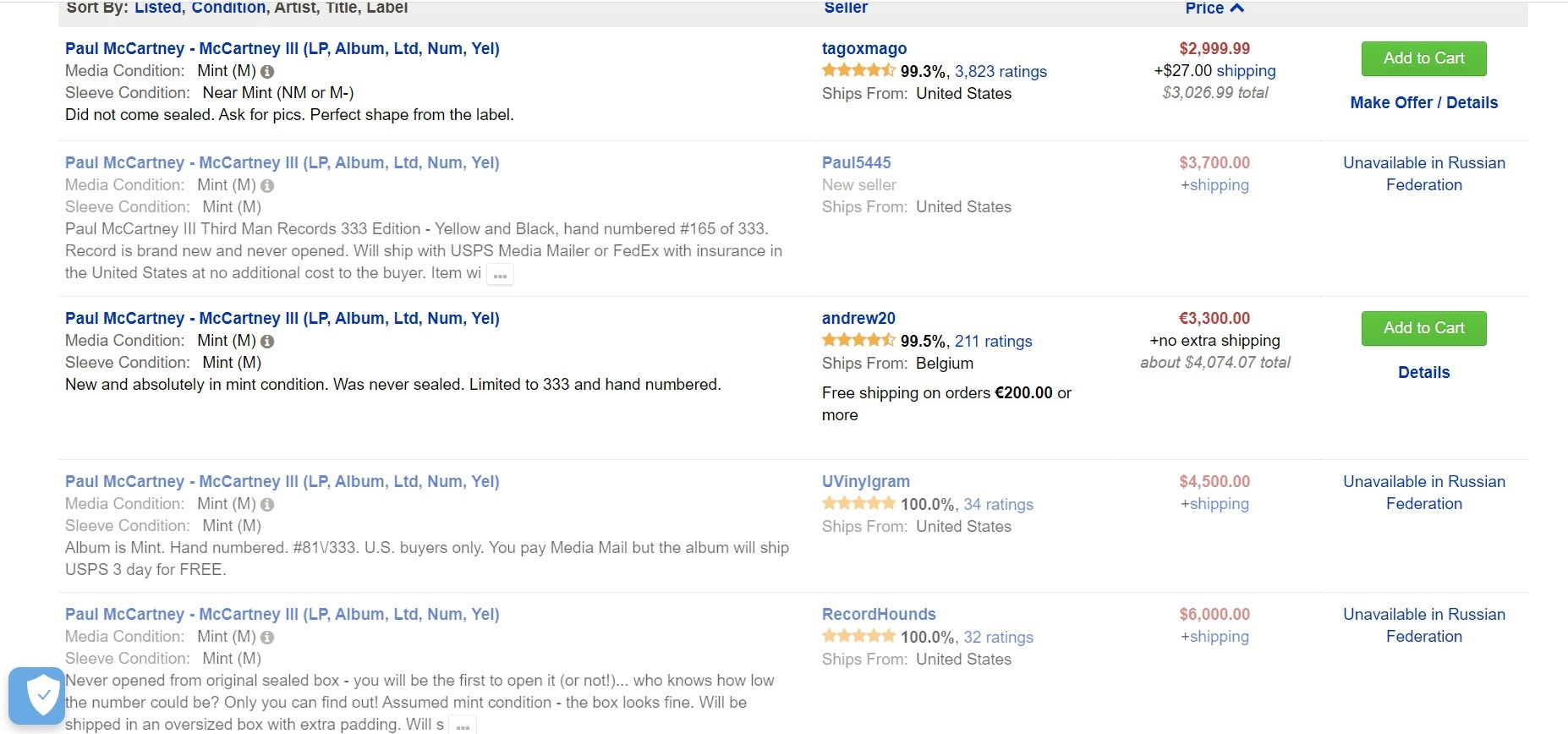Add andrew20's €3,300.00 listing to cart
Image resolution: width=1568 pixels, height=734 pixels.
[x=1423, y=328]
